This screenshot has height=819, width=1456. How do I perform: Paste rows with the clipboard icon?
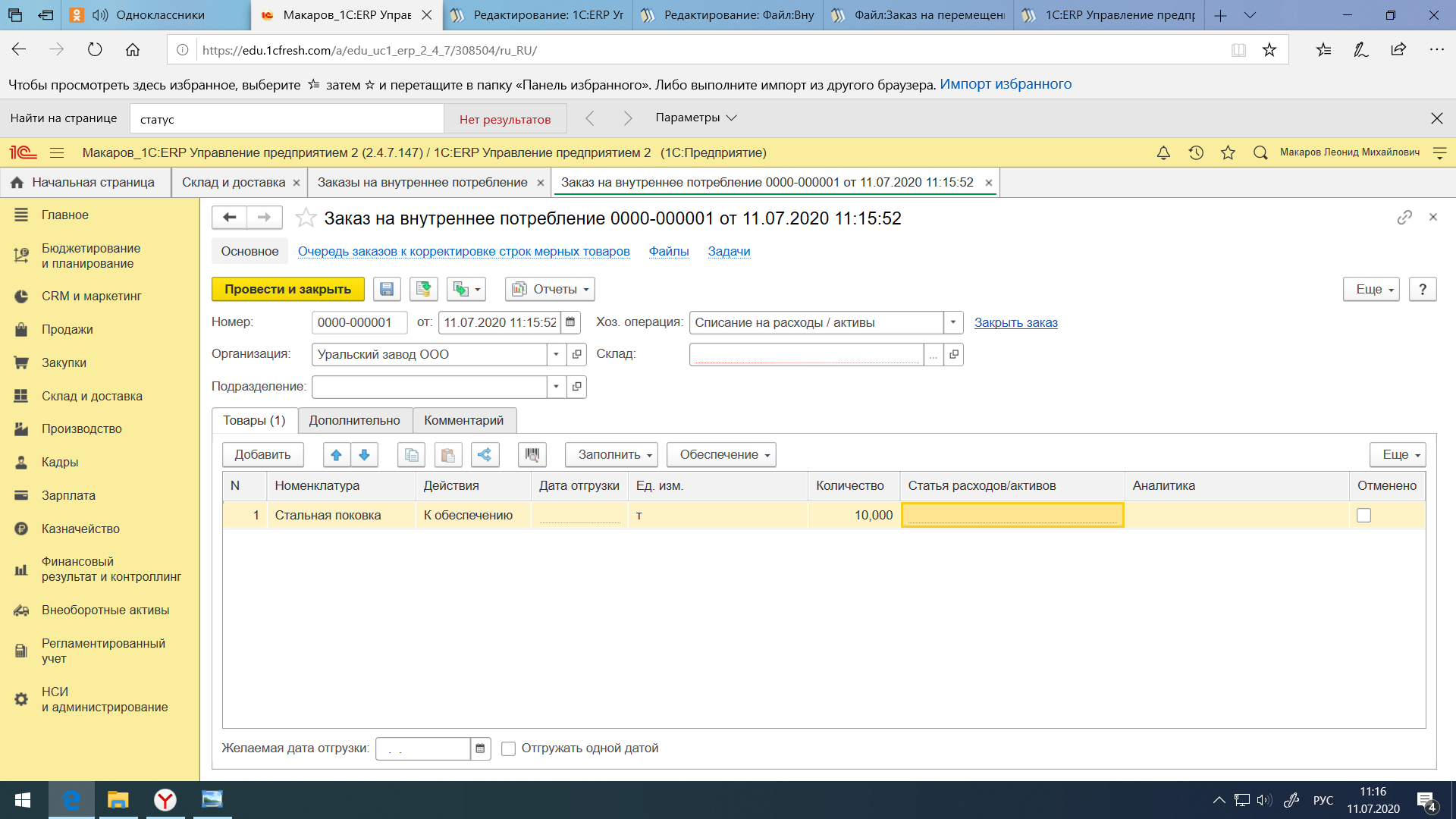pyautogui.click(x=448, y=454)
